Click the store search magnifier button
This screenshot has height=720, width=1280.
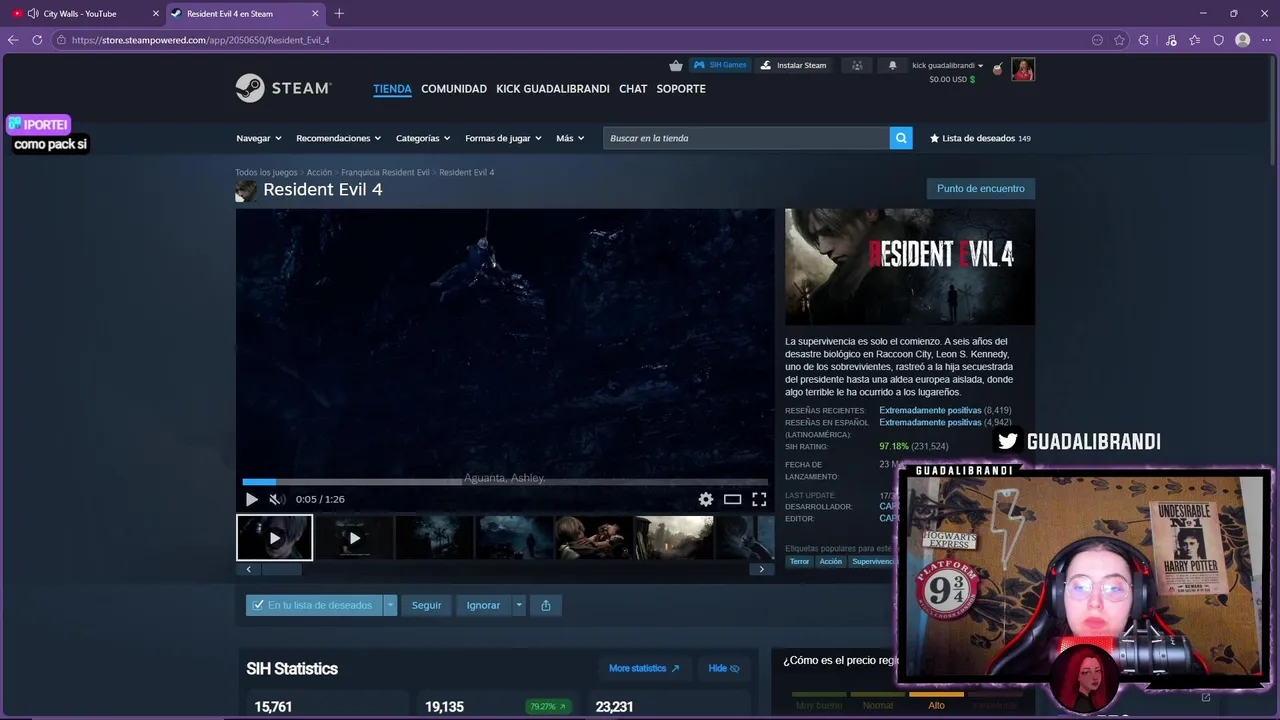901,138
